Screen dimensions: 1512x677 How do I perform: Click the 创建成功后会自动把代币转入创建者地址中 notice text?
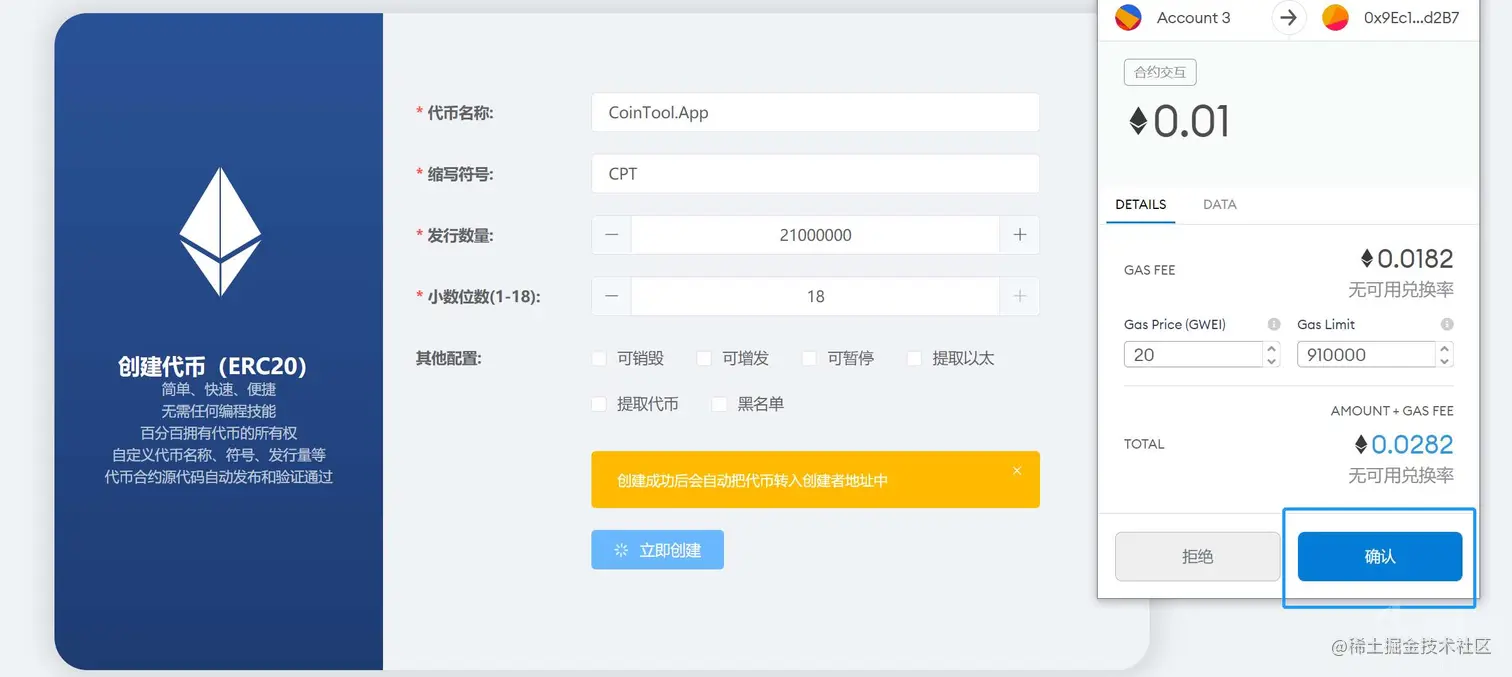tap(752, 481)
